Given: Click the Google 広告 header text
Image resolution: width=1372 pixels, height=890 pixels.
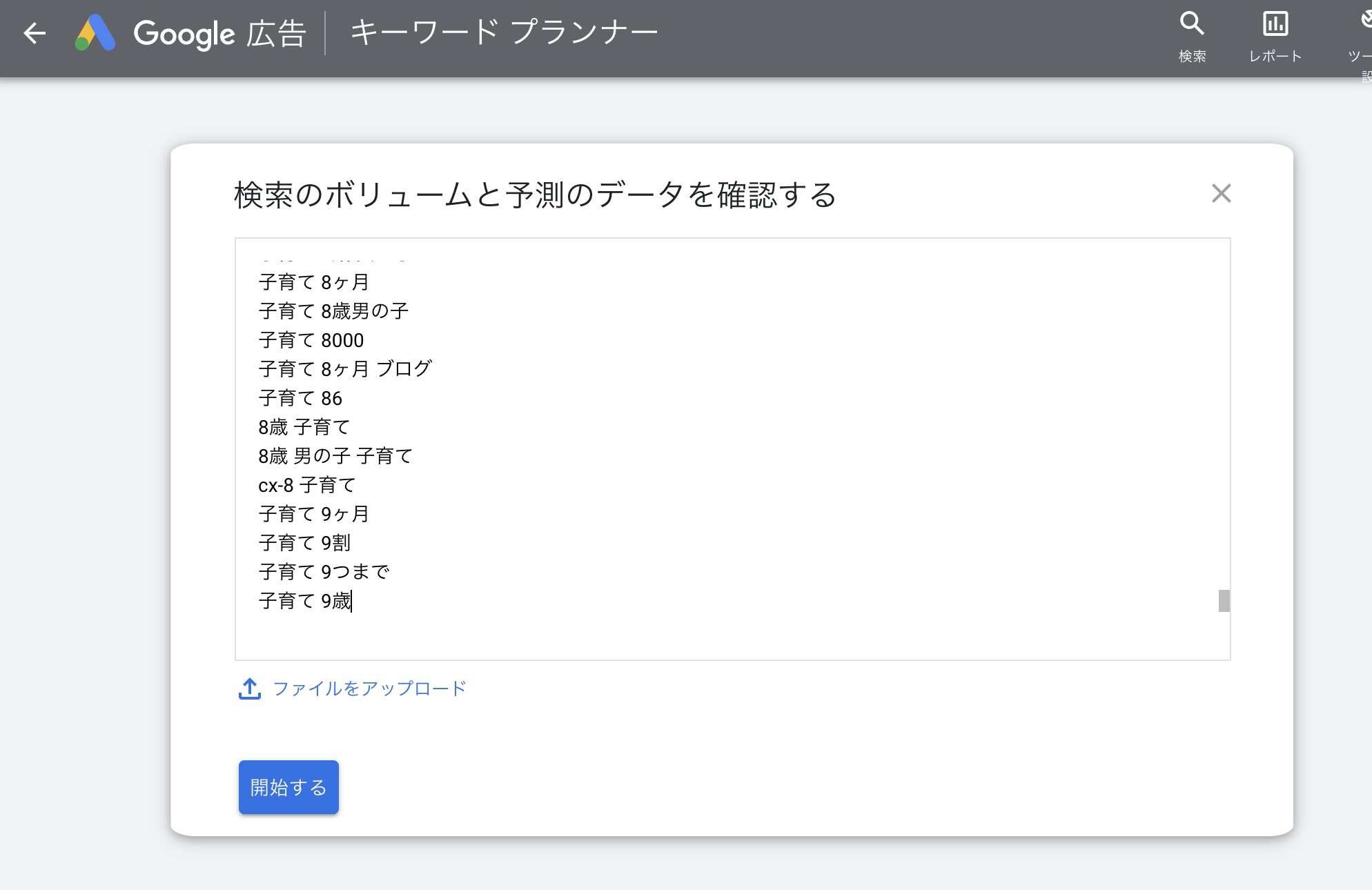Looking at the screenshot, I should tap(219, 33).
